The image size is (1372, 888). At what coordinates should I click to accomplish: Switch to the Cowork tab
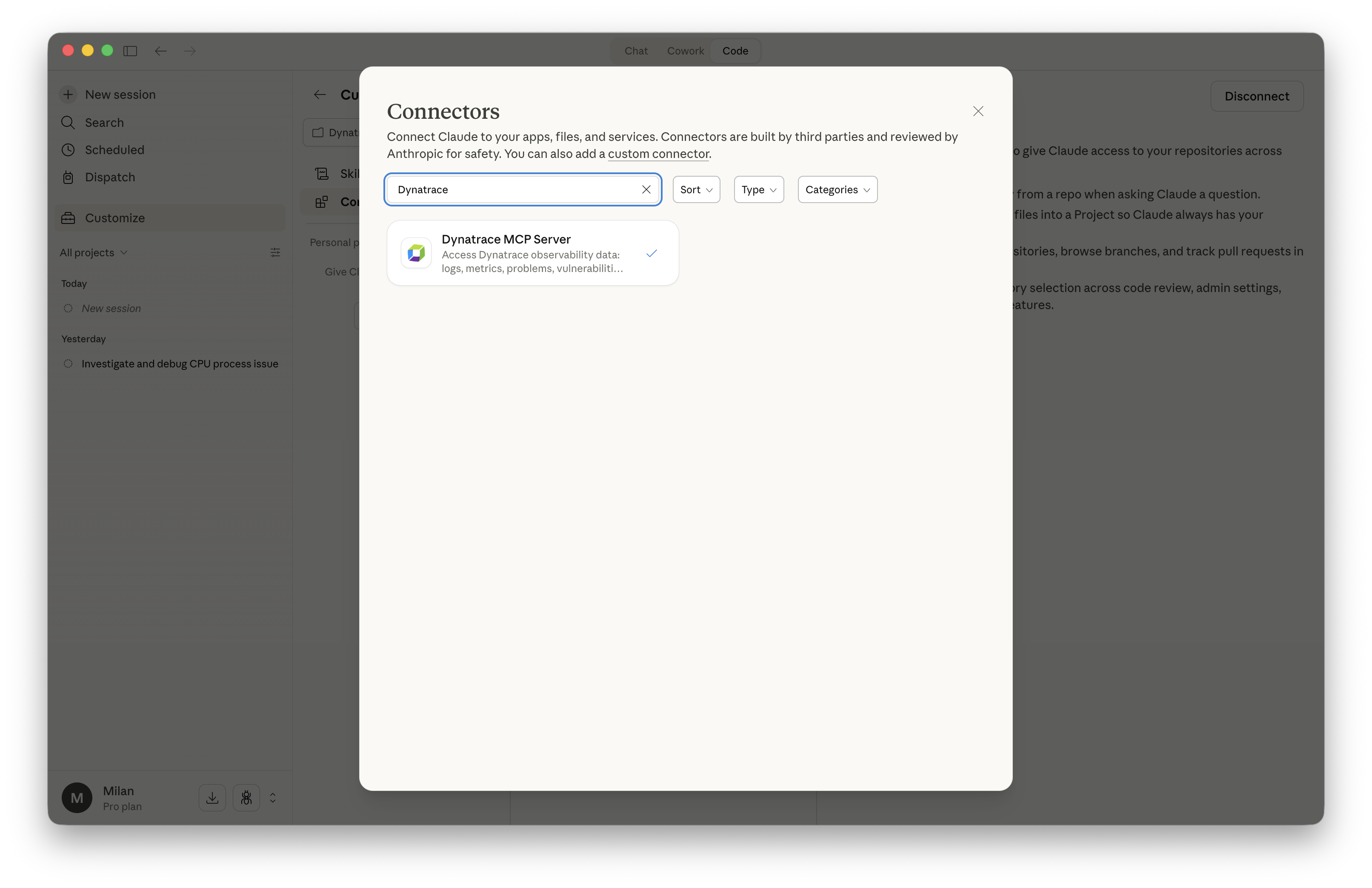[x=686, y=51]
